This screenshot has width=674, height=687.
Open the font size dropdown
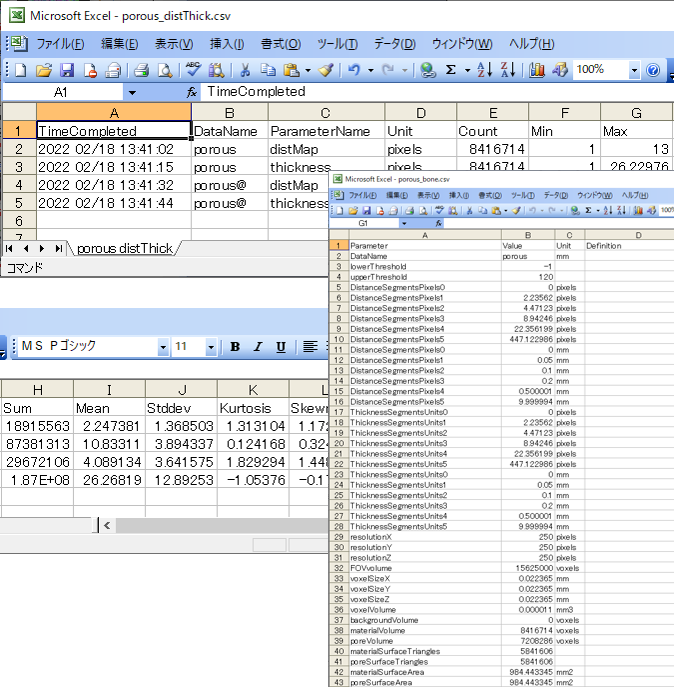pyautogui.click(x=210, y=347)
